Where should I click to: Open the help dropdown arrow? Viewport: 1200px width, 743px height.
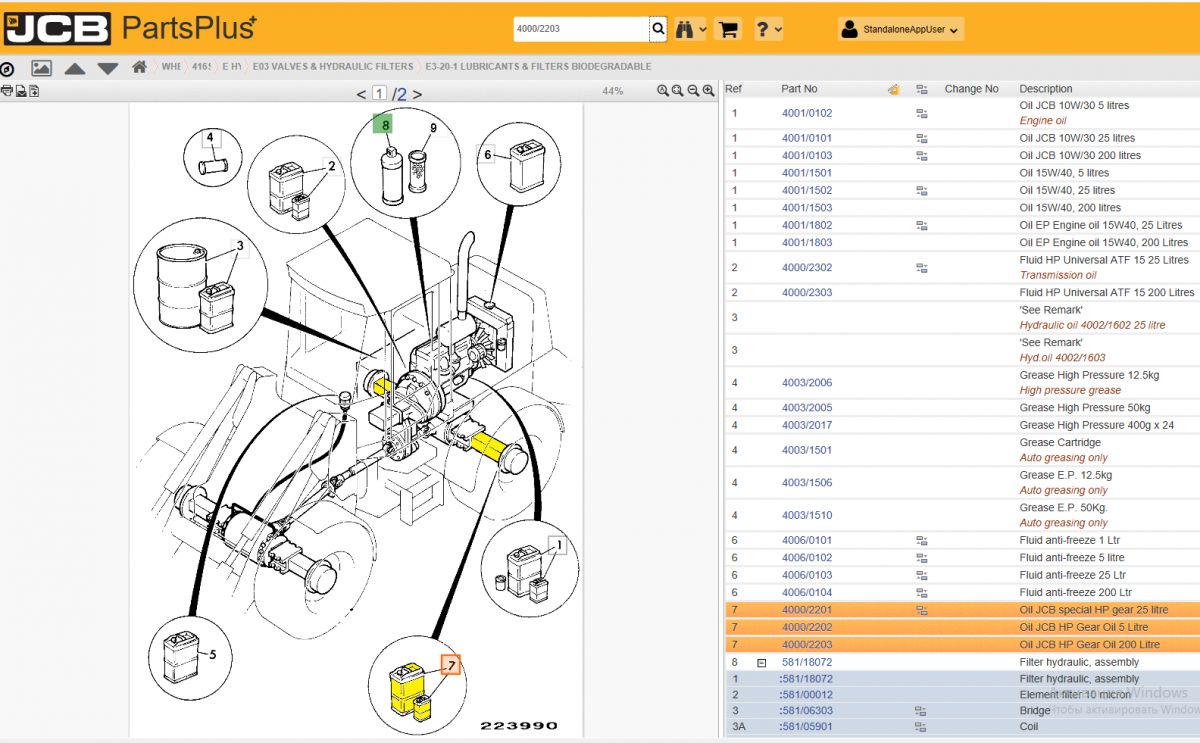778,30
